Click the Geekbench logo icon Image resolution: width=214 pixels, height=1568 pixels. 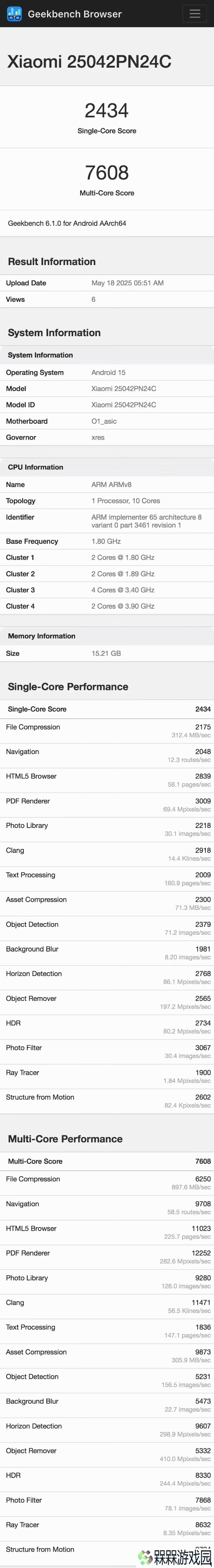tap(14, 13)
